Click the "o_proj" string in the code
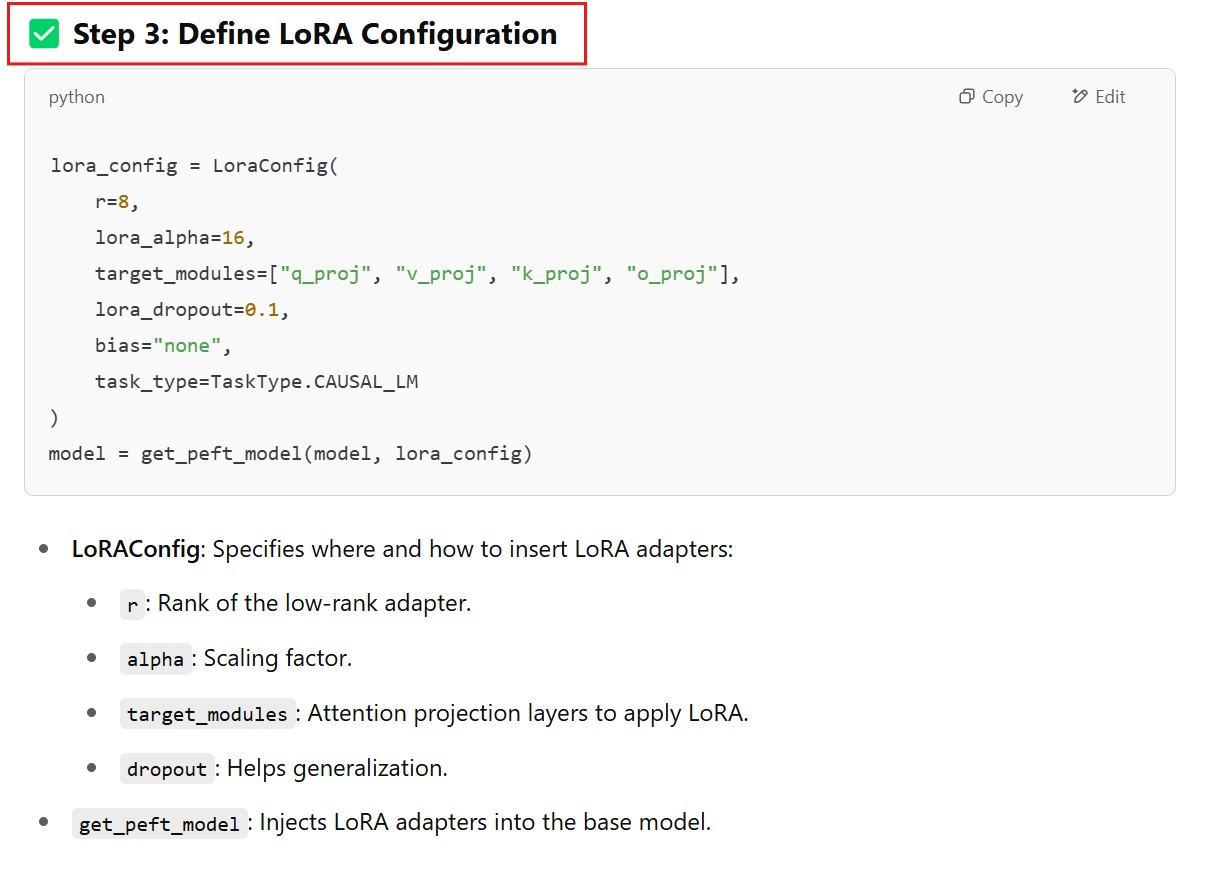Viewport: 1223px width, 891px height. point(673,274)
